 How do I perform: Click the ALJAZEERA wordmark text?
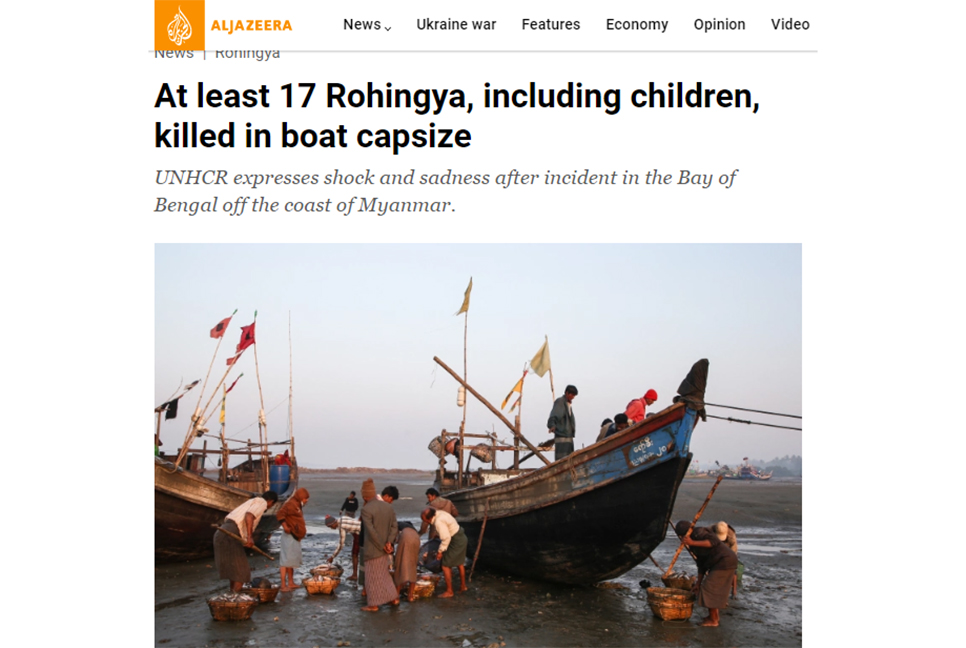point(251,25)
